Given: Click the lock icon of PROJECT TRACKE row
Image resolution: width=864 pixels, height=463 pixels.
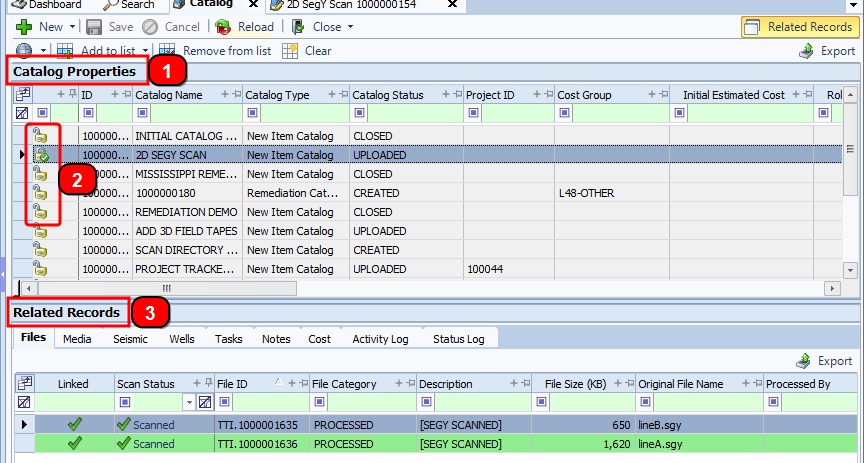Looking at the screenshot, I should click(x=39, y=268).
